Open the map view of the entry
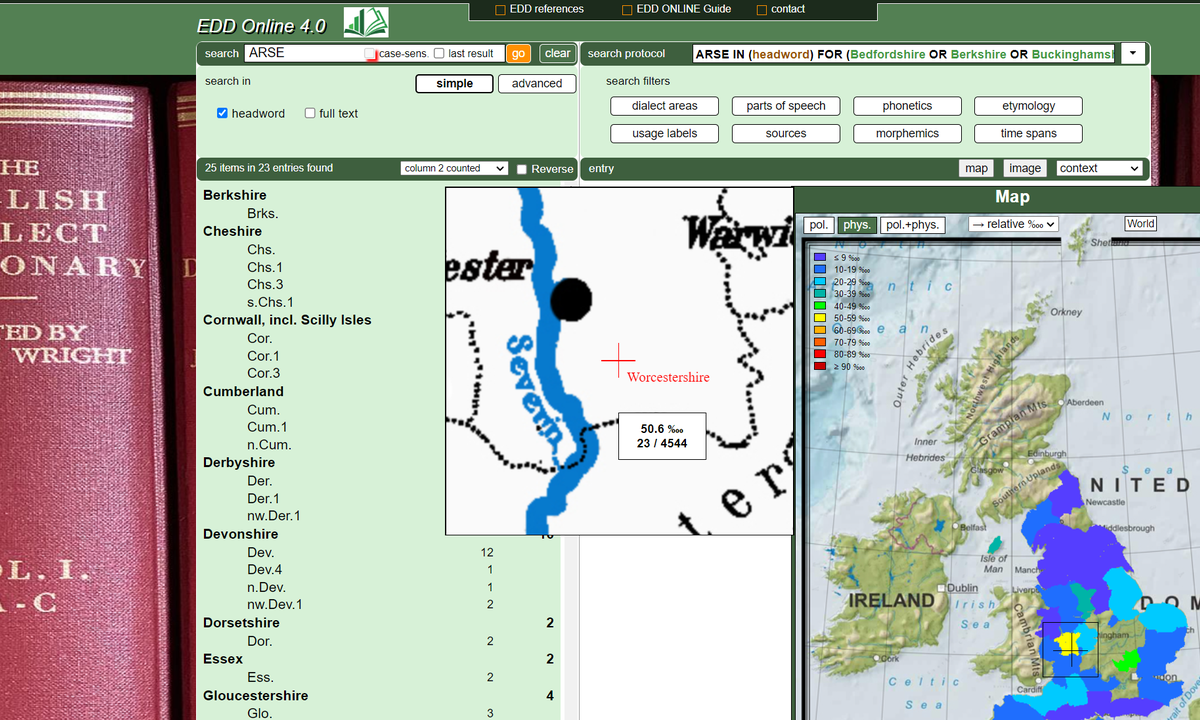The height and width of the screenshot is (720, 1200). tap(976, 168)
